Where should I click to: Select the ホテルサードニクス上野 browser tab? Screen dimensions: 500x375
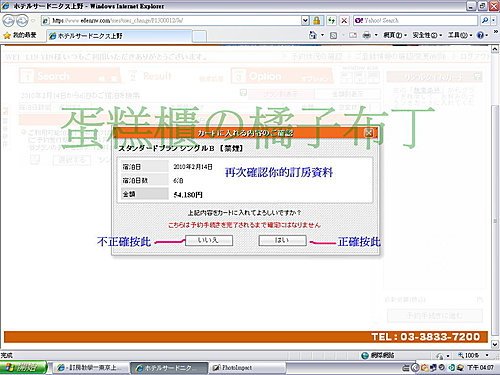[x=119, y=36]
